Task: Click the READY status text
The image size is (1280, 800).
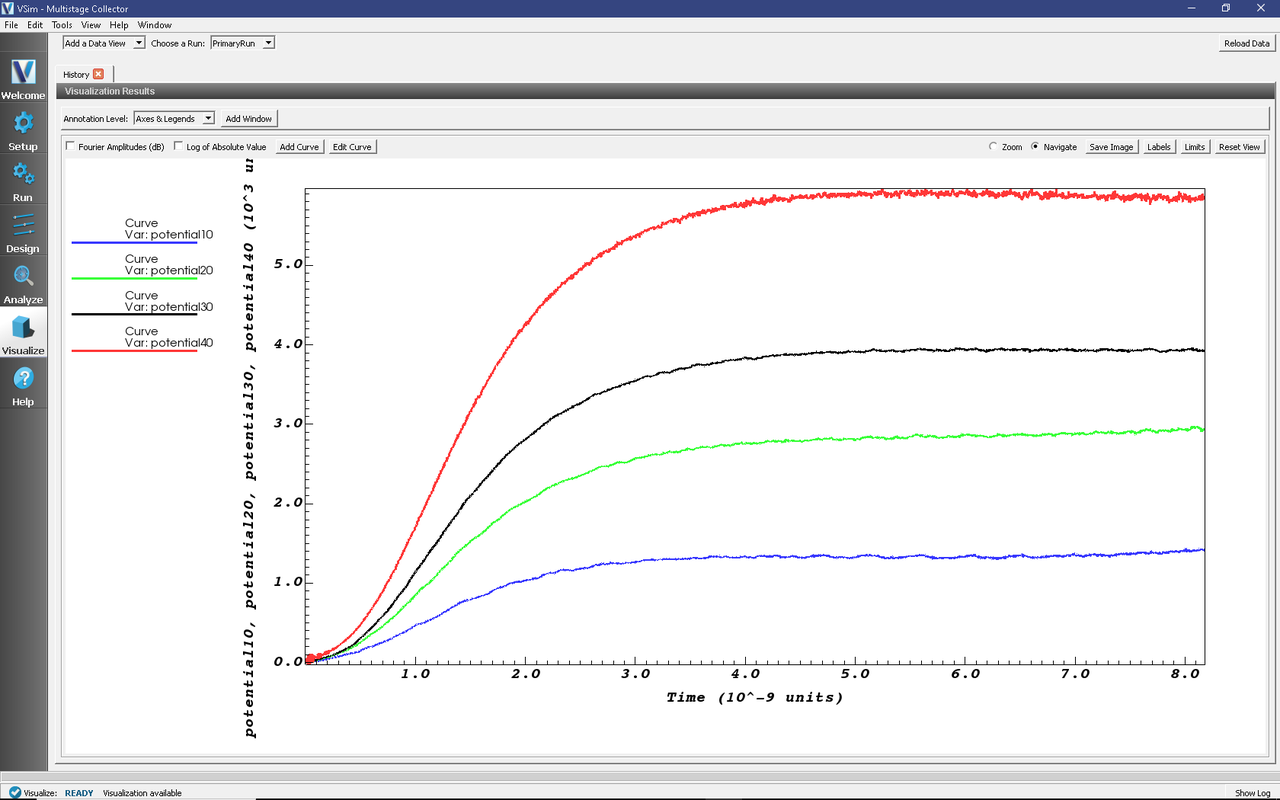Action: [x=79, y=793]
